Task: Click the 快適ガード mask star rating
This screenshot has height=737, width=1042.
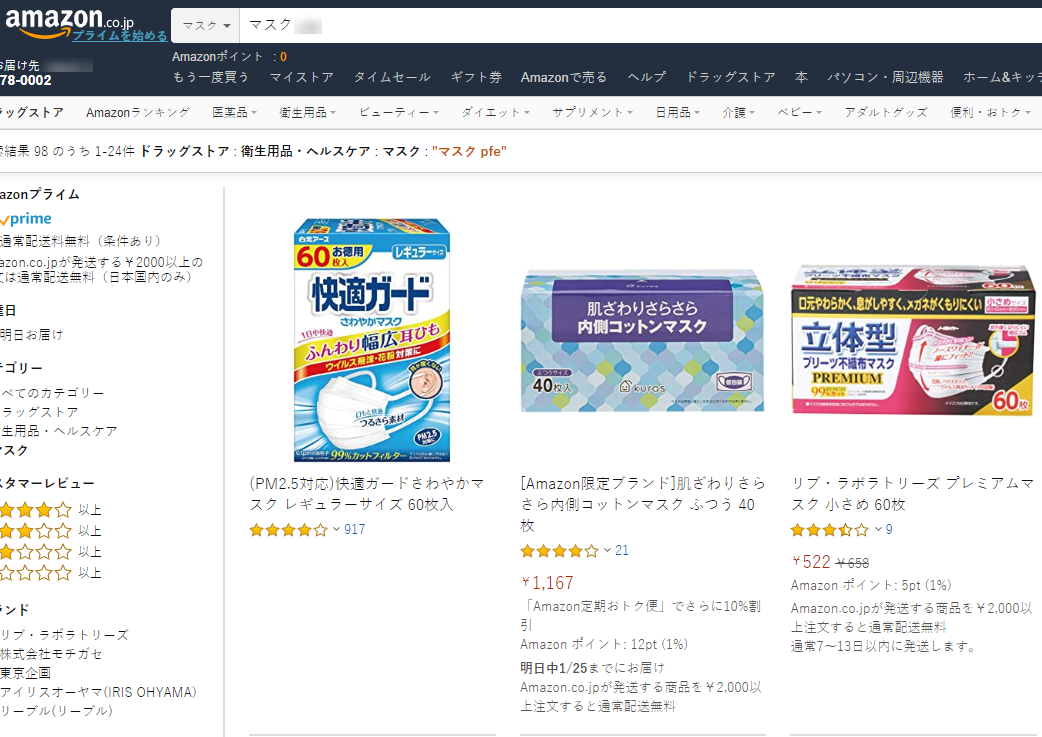Action: (x=288, y=530)
